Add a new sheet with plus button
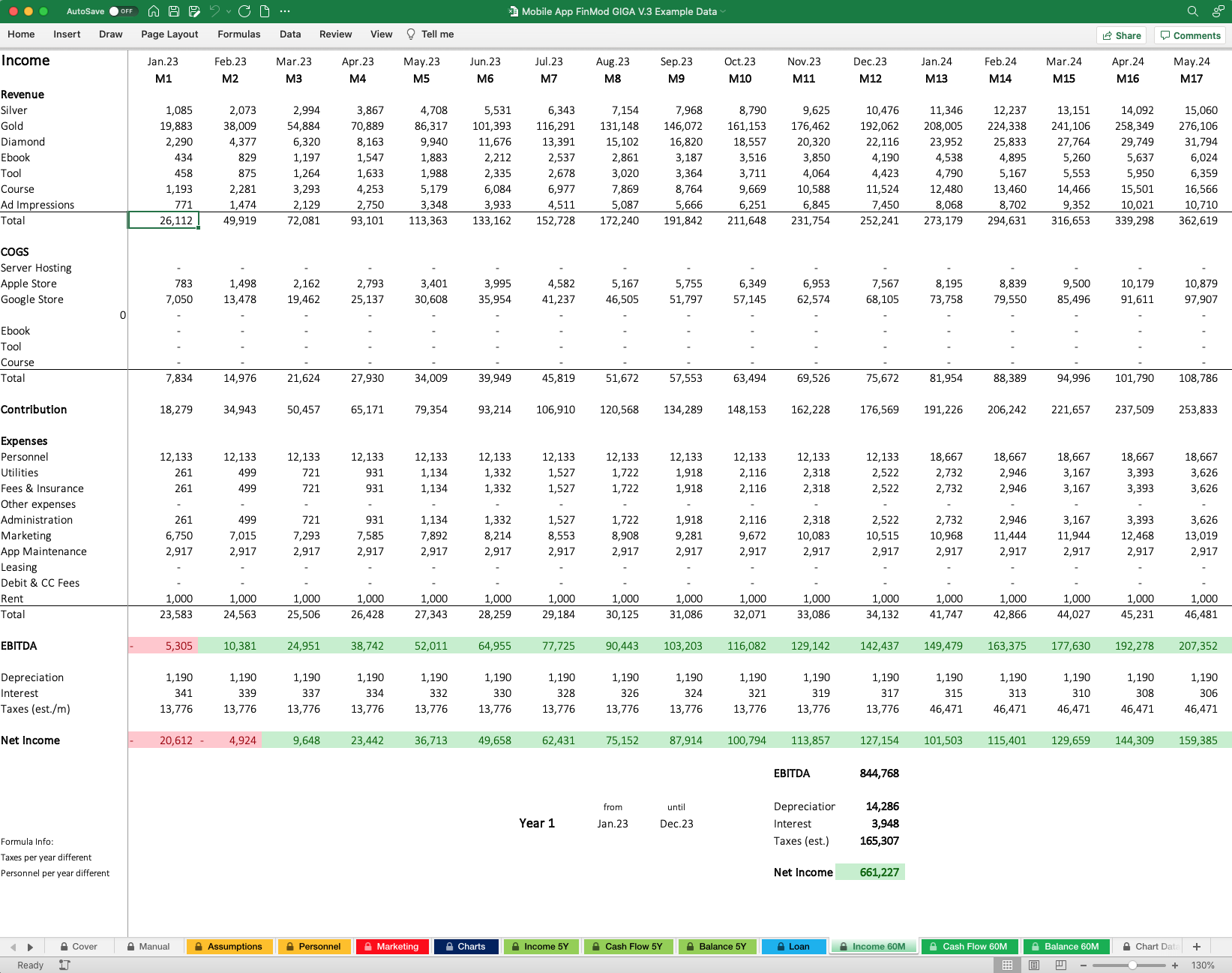Screen dimensions: 1232x973 click(x=1197, y=947)
